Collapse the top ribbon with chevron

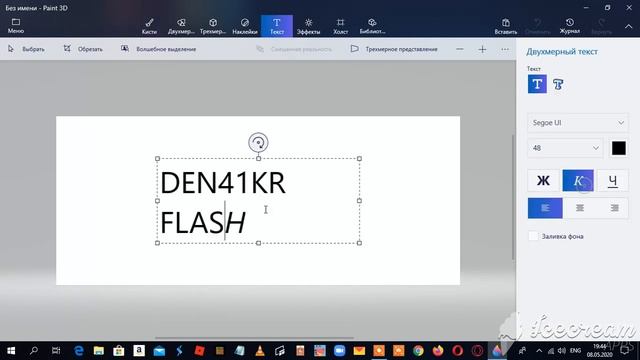pos(629,26)
